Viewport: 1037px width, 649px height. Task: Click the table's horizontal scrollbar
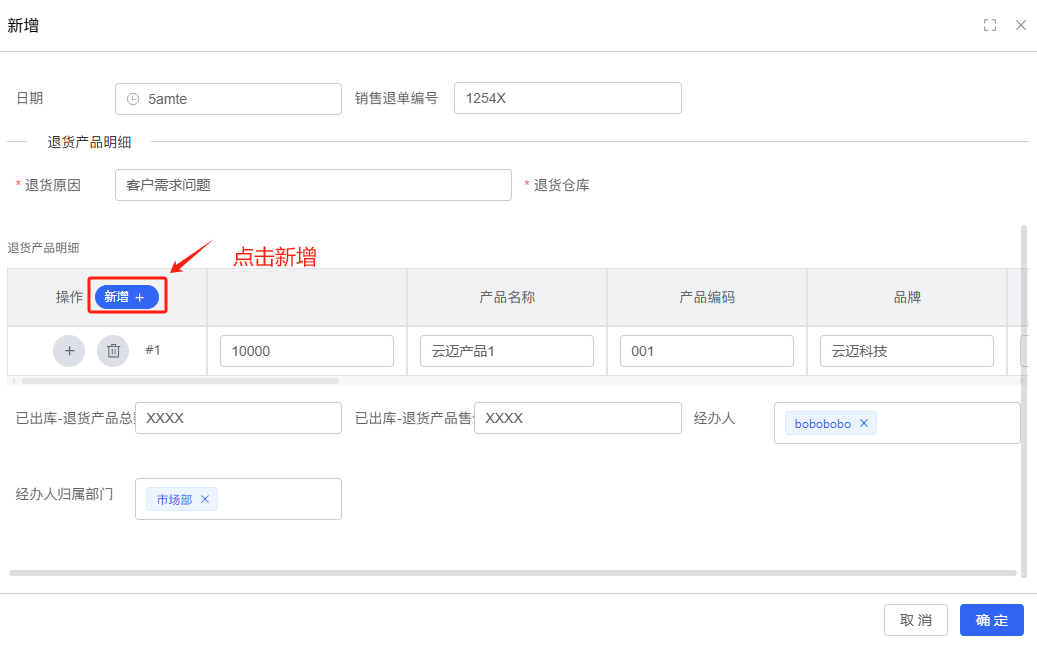click(x=180, y=381)
